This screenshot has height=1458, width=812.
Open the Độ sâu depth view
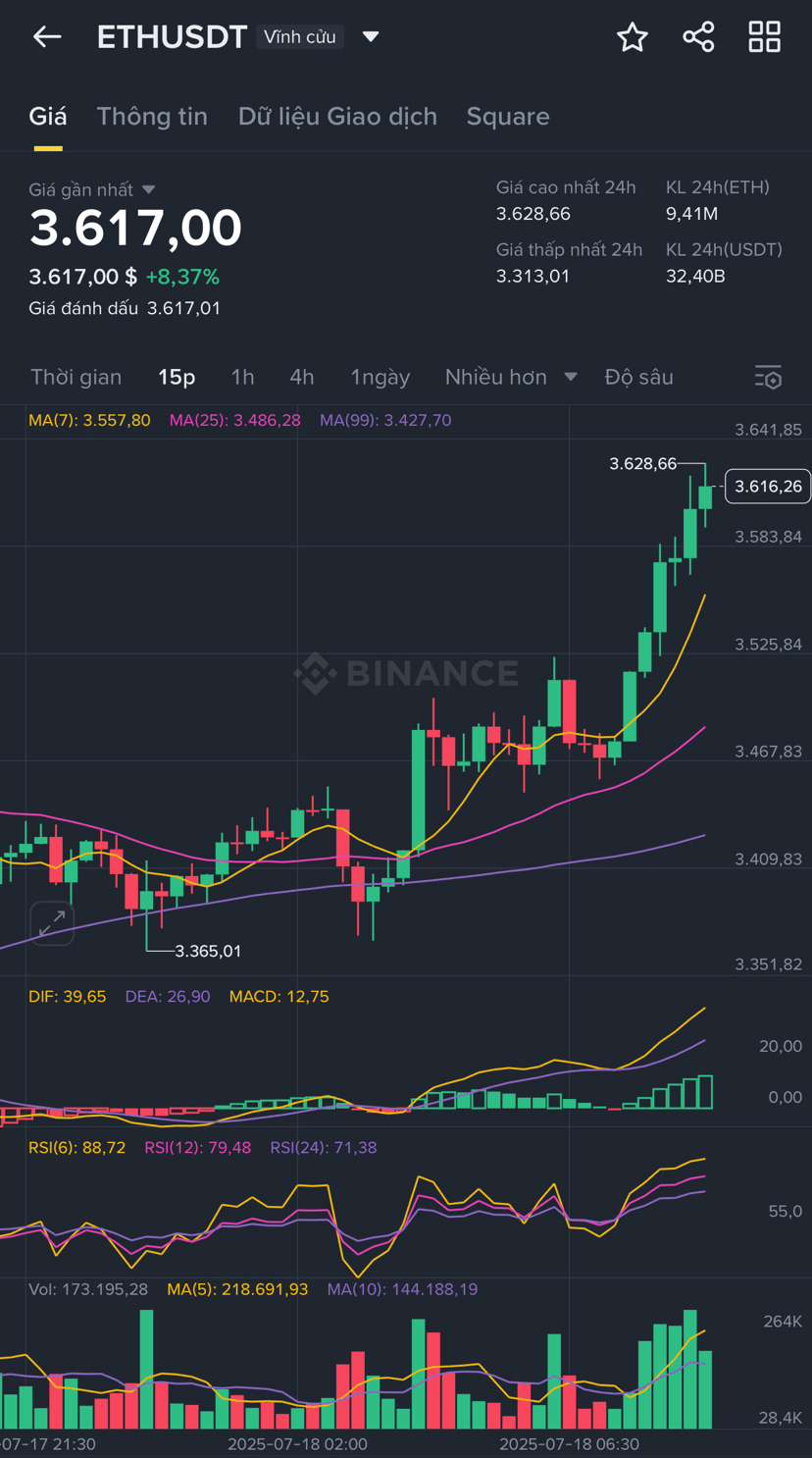point(639,377)
